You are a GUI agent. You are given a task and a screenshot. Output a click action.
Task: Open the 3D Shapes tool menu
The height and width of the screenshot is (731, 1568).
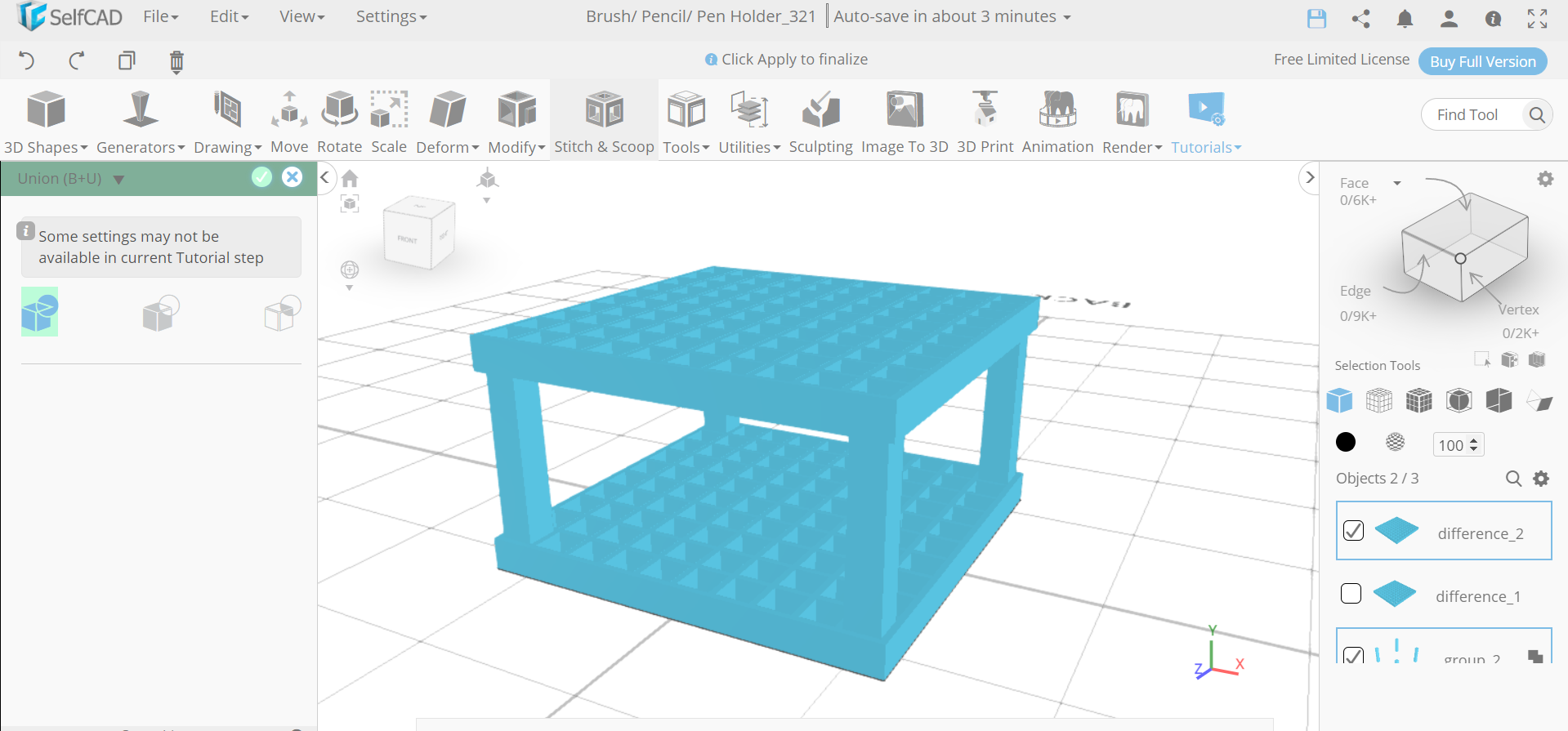coord(46,122)
